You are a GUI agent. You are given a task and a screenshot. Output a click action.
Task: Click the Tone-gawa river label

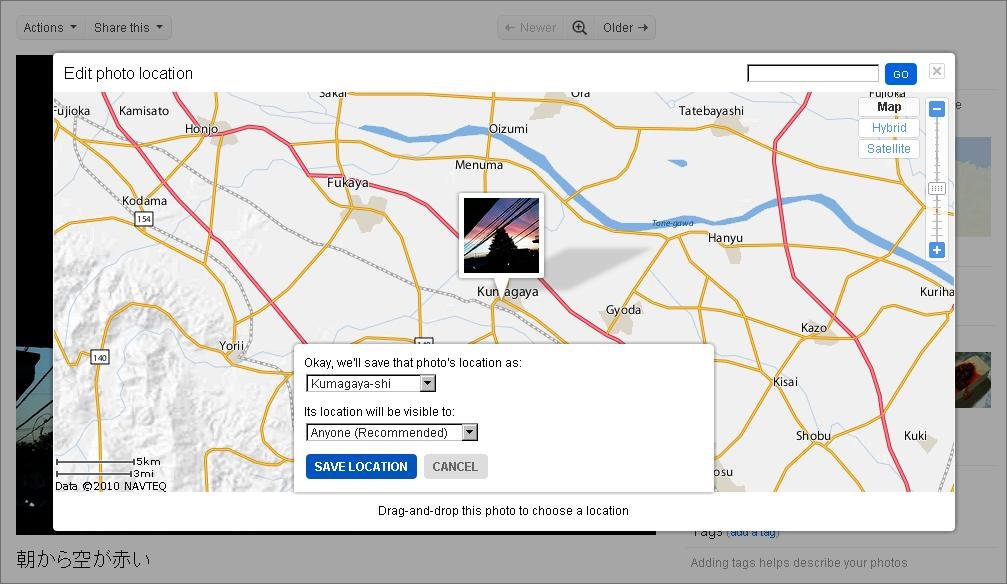pyautogui.click(x=672, y=223)
